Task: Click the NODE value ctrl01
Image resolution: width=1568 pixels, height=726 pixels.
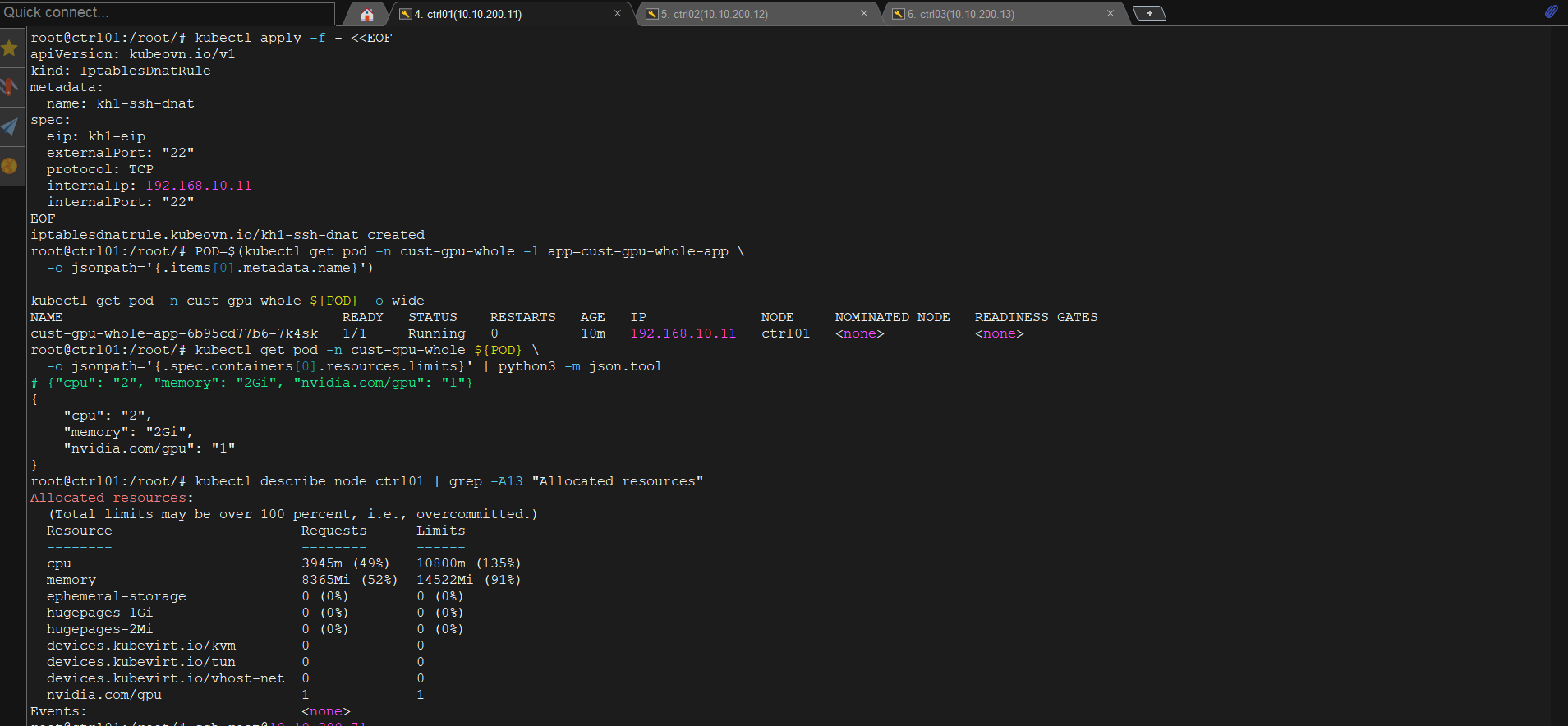Action: click(786, 333)
